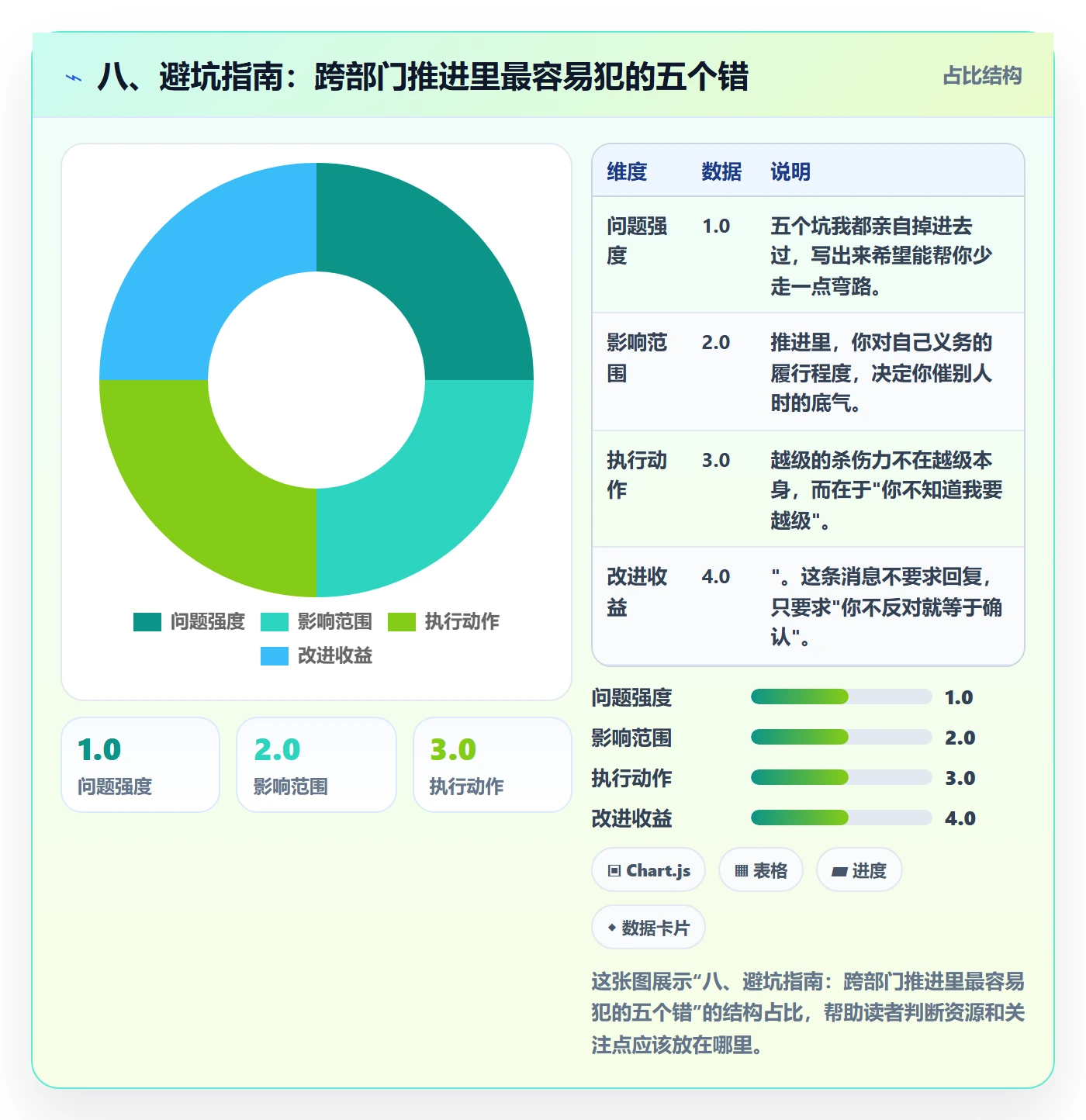Click the card title 八、避坑指南
The image size is (1086, 1120).
click(x=423, y=77)
